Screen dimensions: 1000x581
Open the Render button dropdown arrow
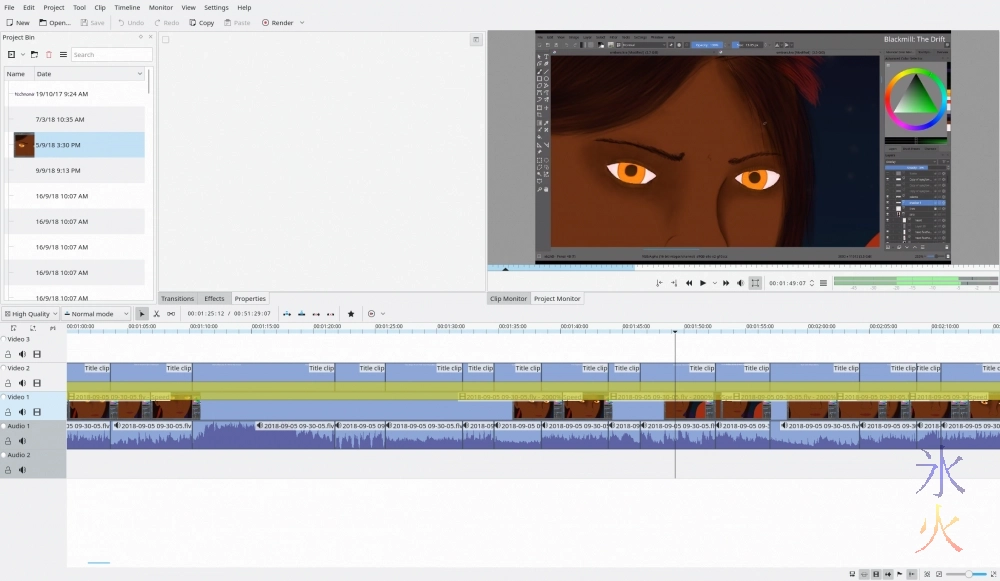[302, 23]
